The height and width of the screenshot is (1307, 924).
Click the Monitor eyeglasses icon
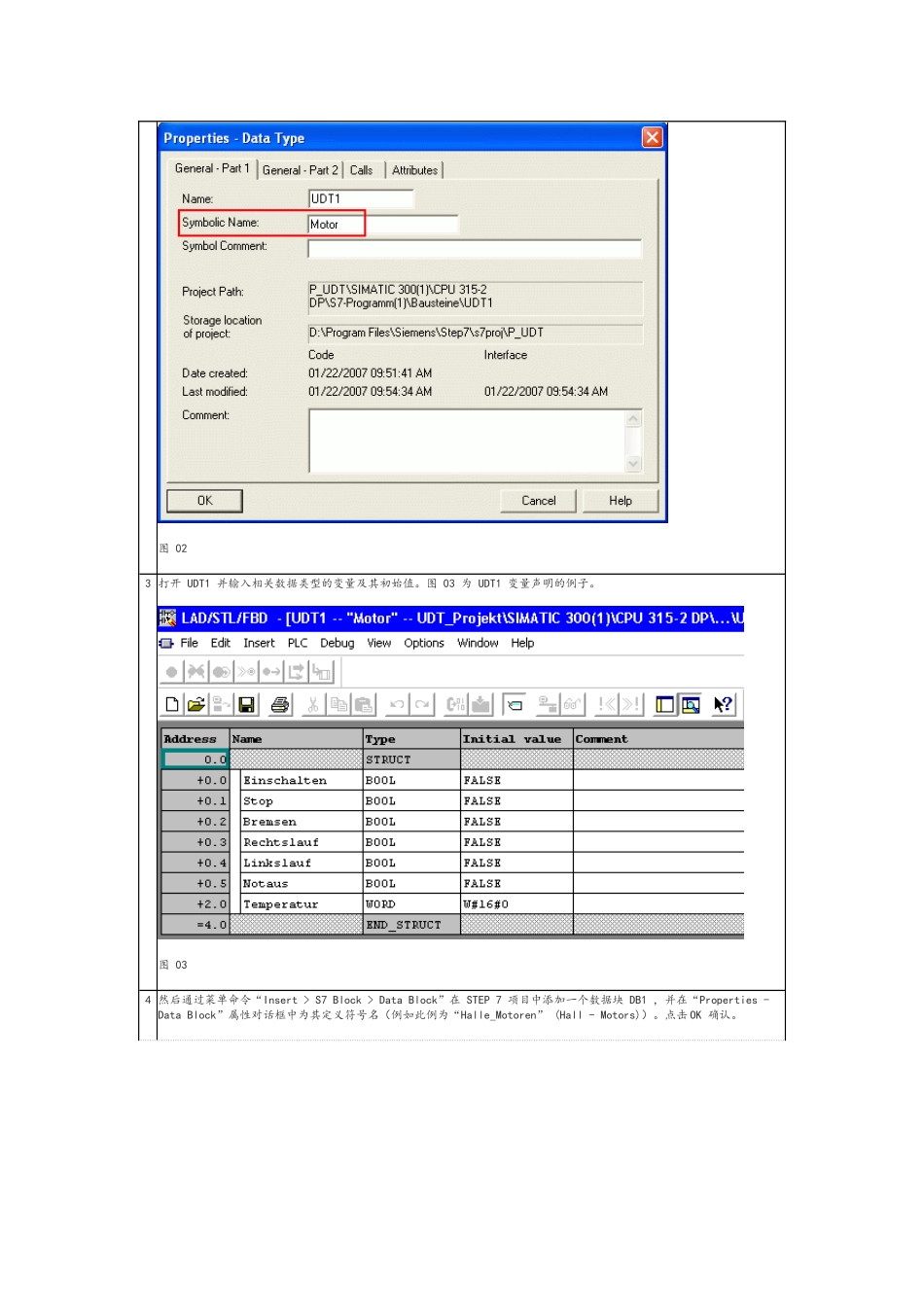click(x=572, y=705)
